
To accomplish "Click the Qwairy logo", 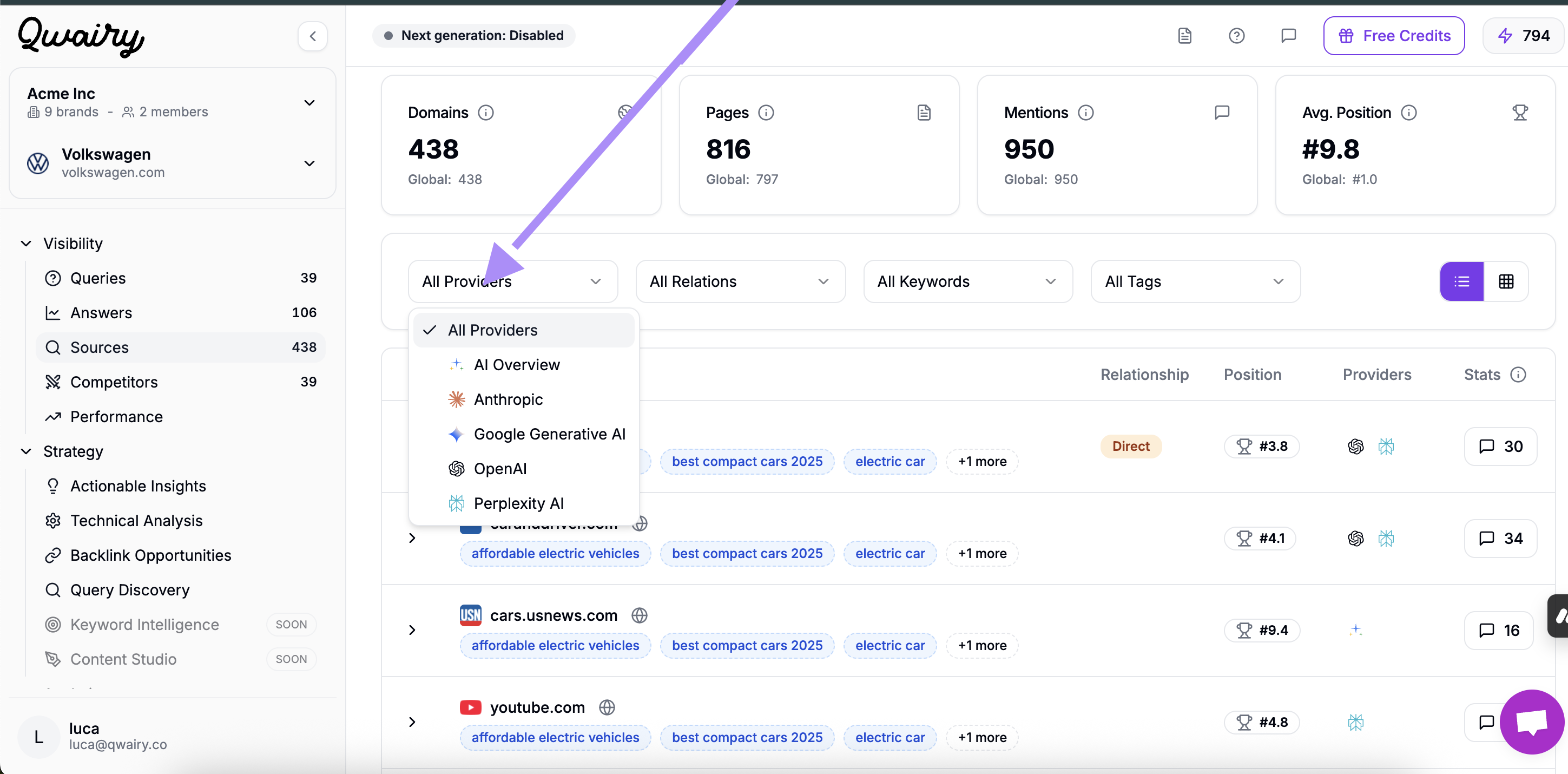I will pyautogui.click(x=82, y=37).
